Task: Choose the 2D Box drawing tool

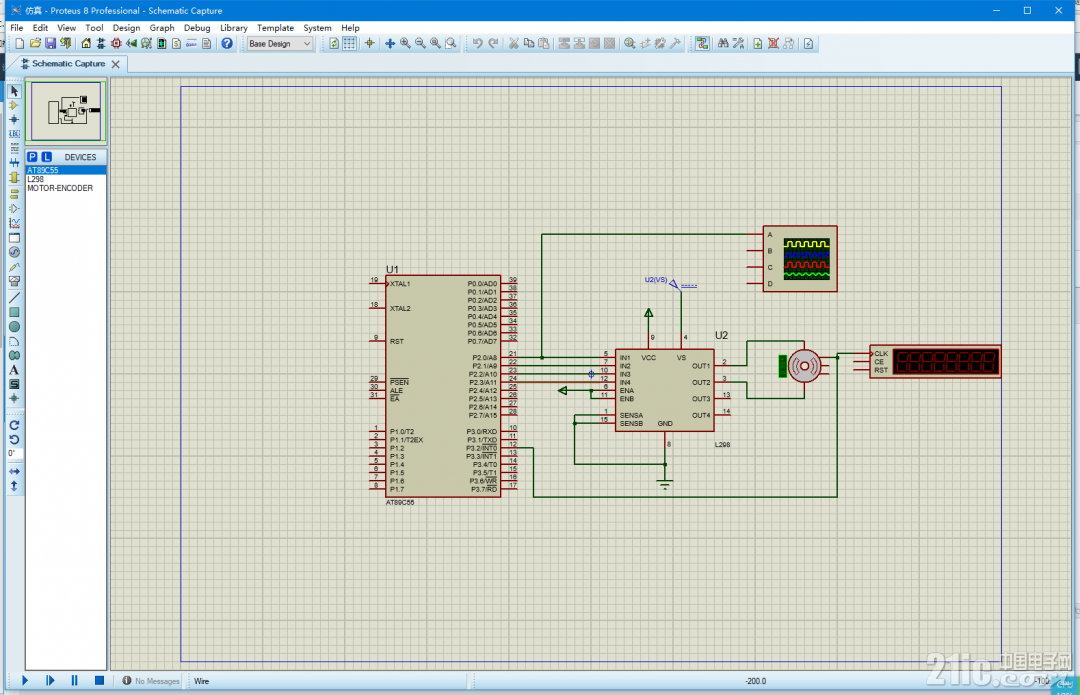Action: point(14,312)
